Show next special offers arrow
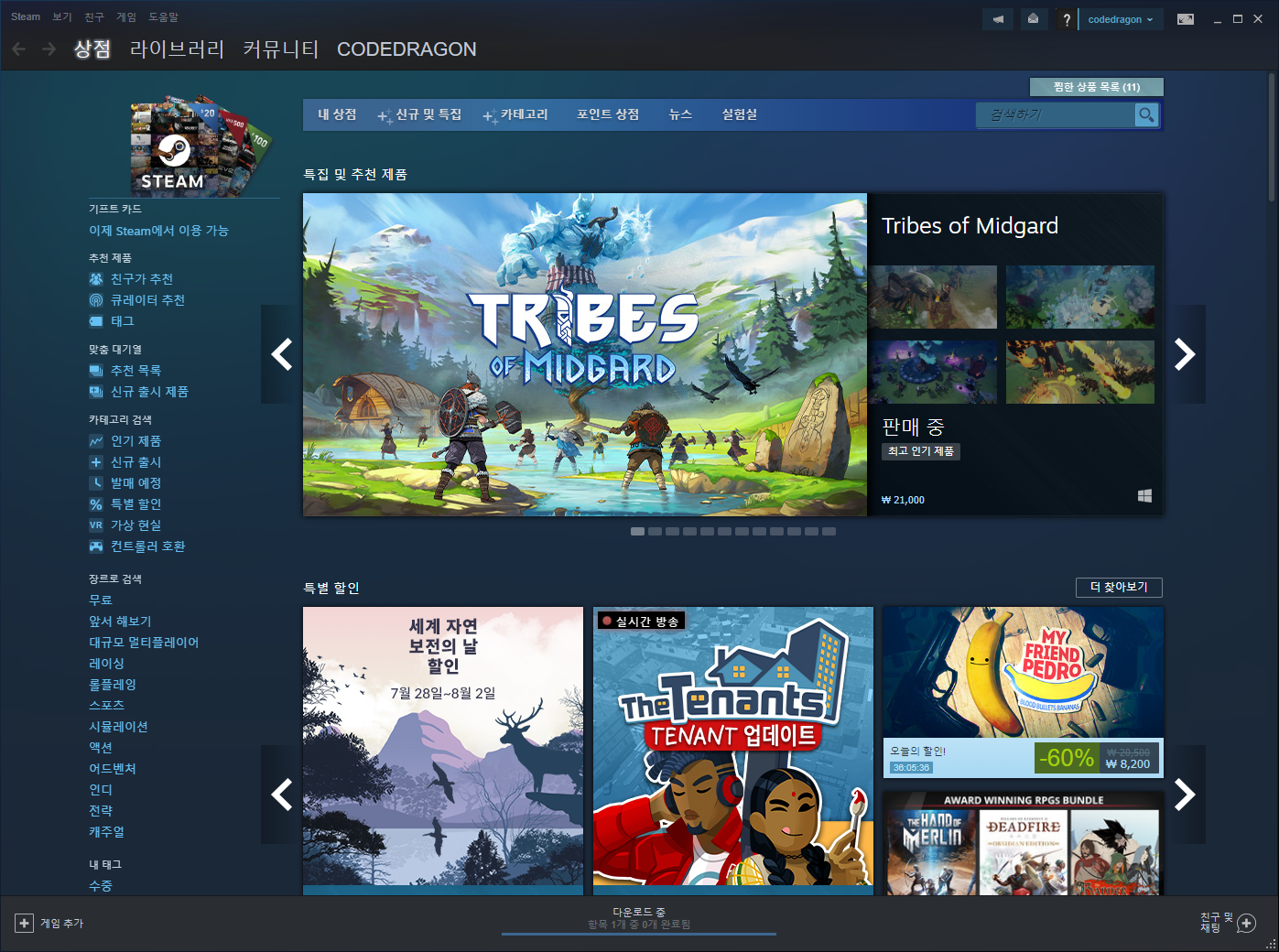This screenshot has height=952, width=1279. click(x=1185, y=795)
